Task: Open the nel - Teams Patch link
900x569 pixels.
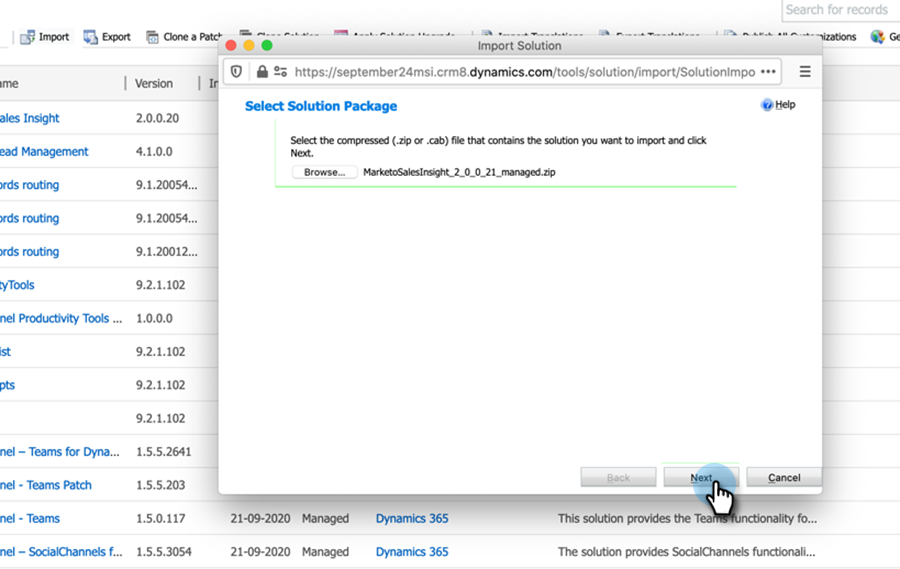Action: coord(46,485)
